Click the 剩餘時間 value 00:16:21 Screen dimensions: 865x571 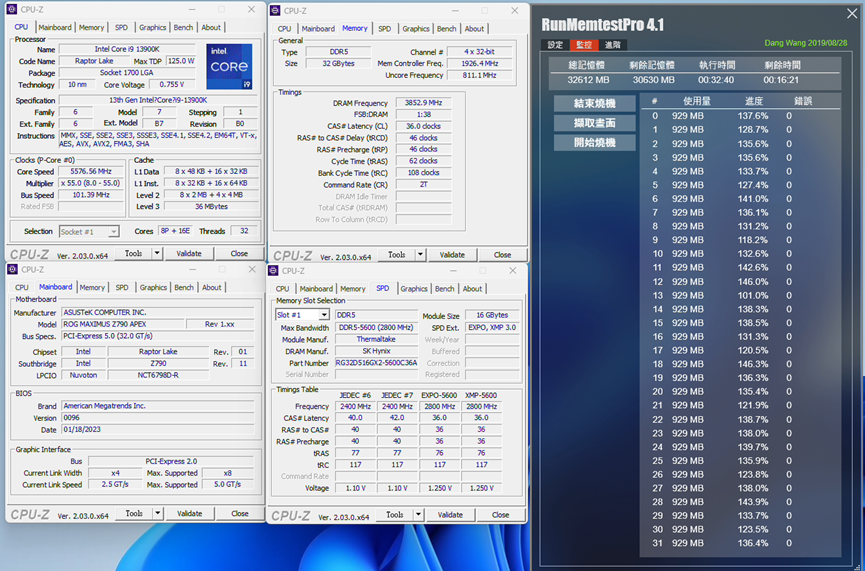click(x=781, y=80)
